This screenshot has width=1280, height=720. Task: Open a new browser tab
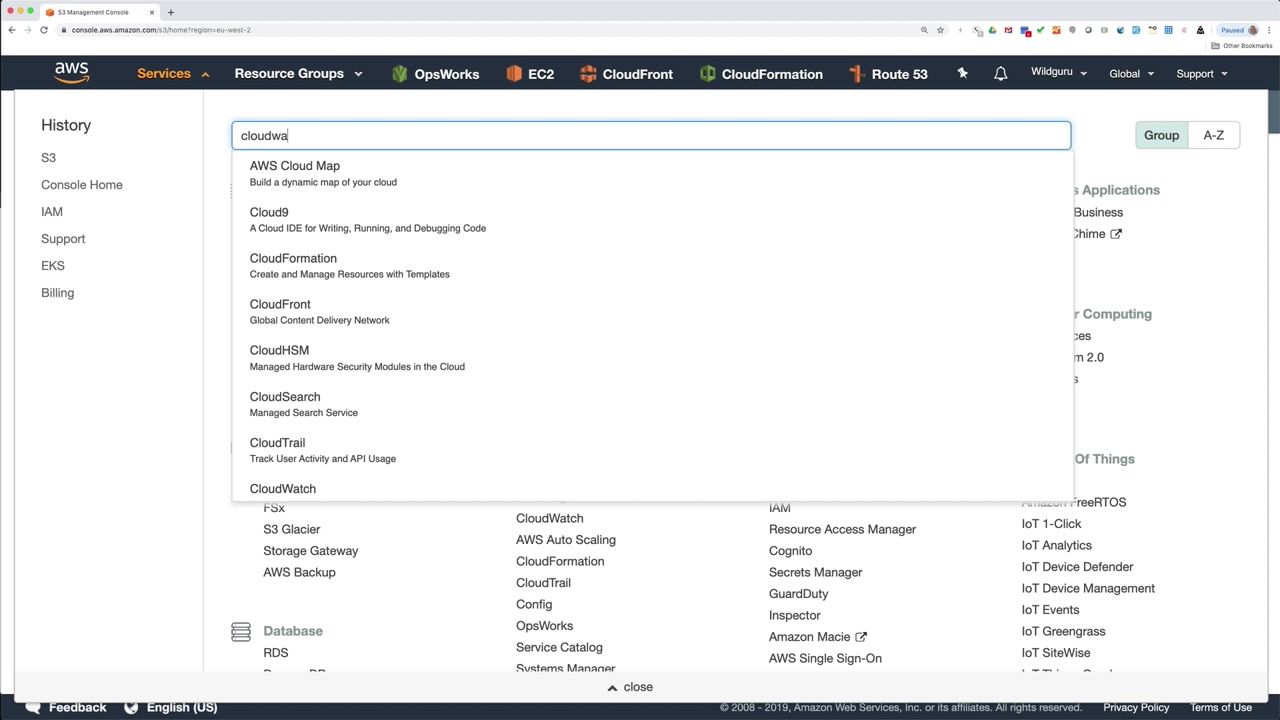(x=171, y=12)
